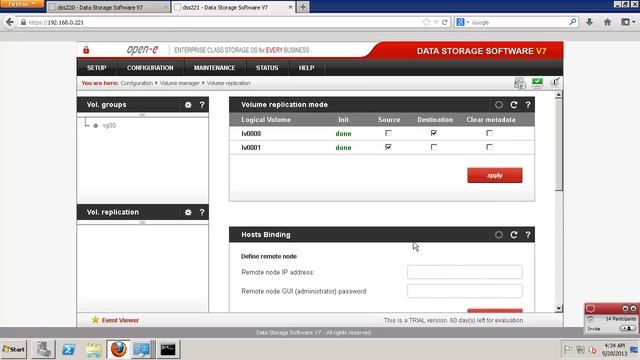Open file explorer folder on taskbar
The image size is (640, 360).
point(93,349)
